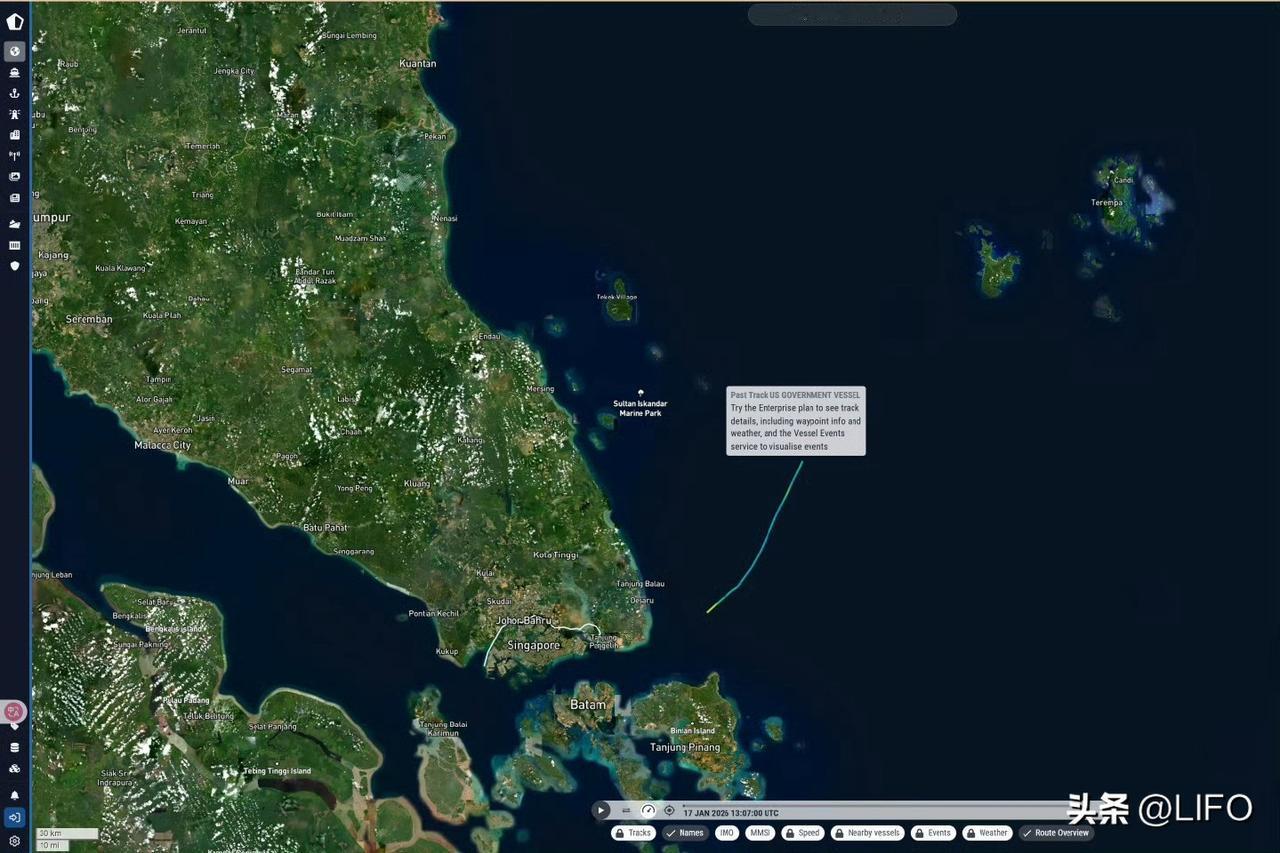Click the Kota Tinggi map label
Viewport: 1280px width, 853px height.
(557, 554)
